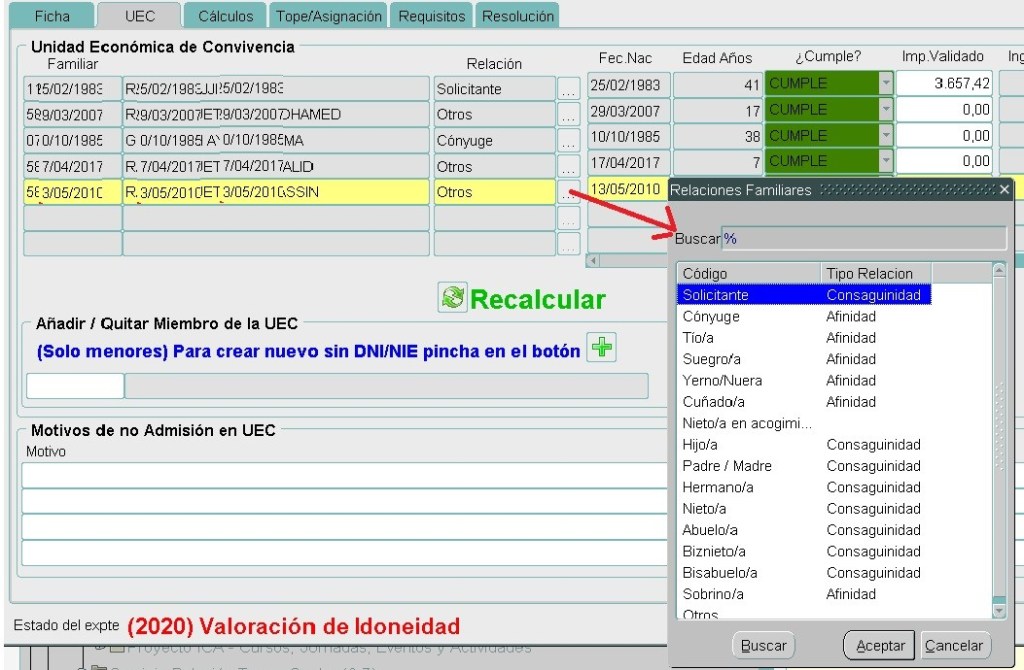Image resolution: width=1024 pixels, height=670 pixels.
Task: Expand ¿Cumple? dropdown for 1983 row
Action: (x=885, y=84)
